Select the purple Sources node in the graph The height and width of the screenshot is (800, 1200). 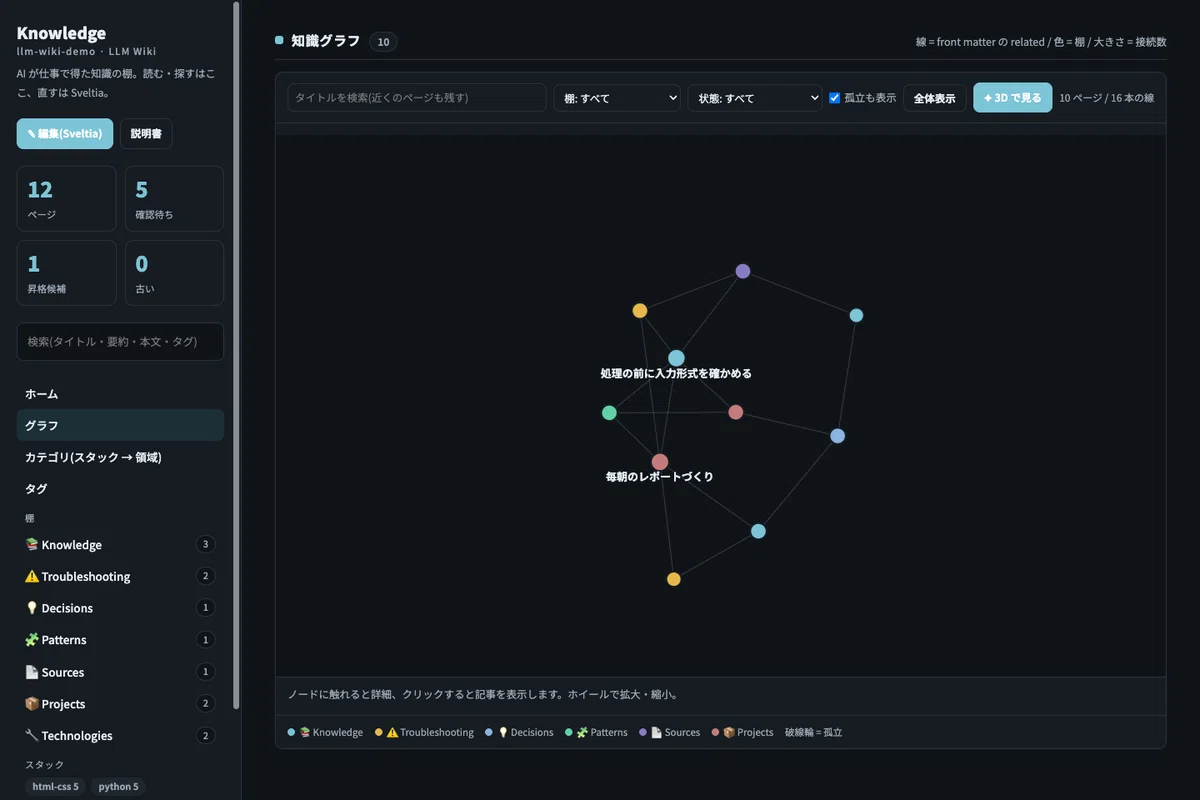743,271
